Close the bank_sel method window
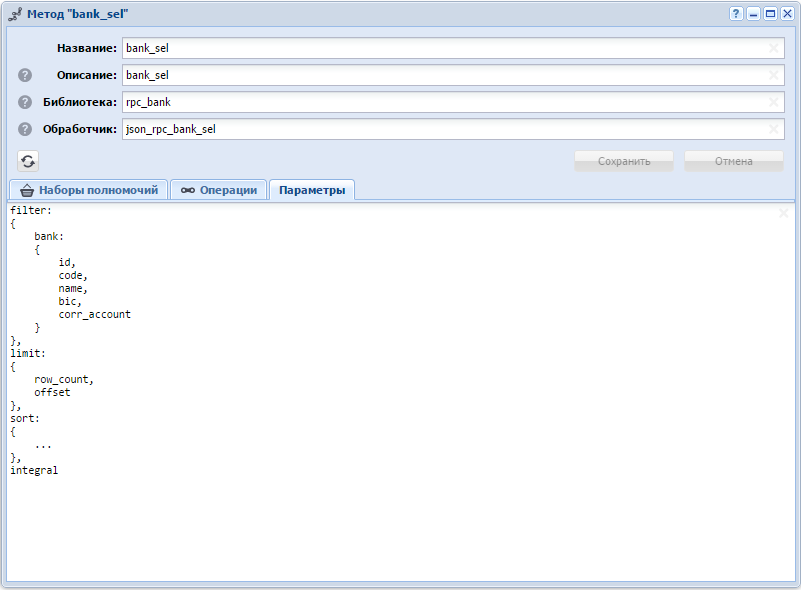 787,14
